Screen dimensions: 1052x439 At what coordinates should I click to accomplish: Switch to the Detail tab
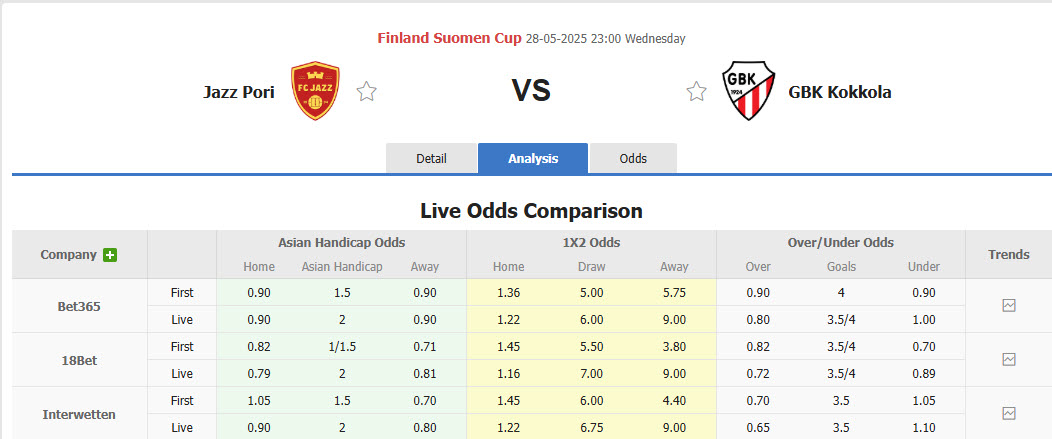[431, 159]
